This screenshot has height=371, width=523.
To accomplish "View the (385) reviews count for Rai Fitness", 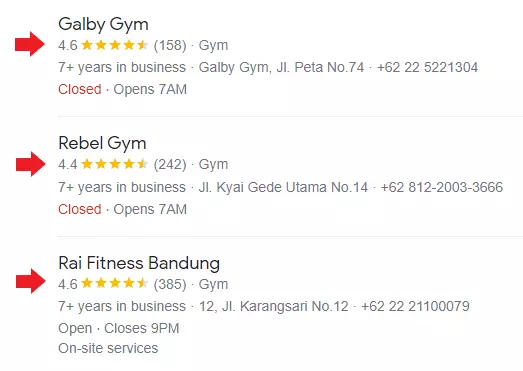I will click(170, 284).
